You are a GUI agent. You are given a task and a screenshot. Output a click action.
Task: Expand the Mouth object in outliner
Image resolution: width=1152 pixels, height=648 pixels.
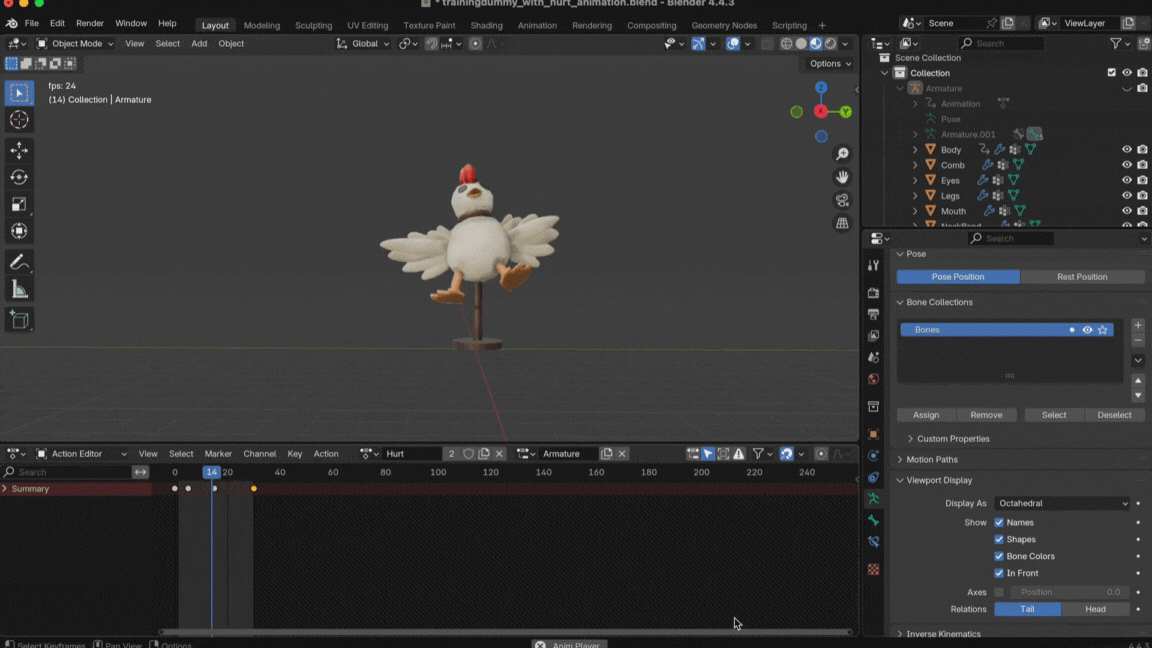[x=915, y=211]
